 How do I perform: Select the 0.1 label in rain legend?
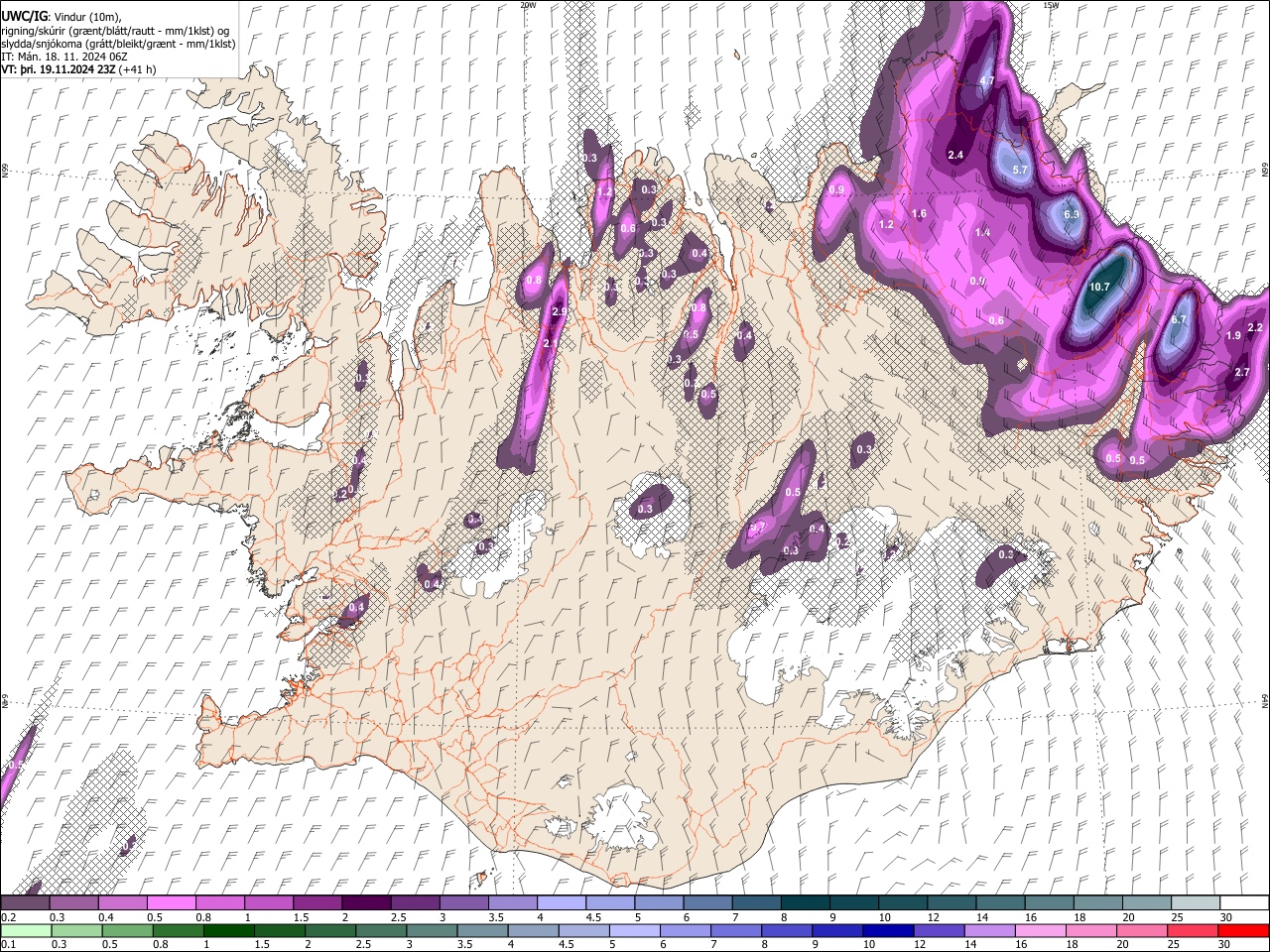pos(8,945)
